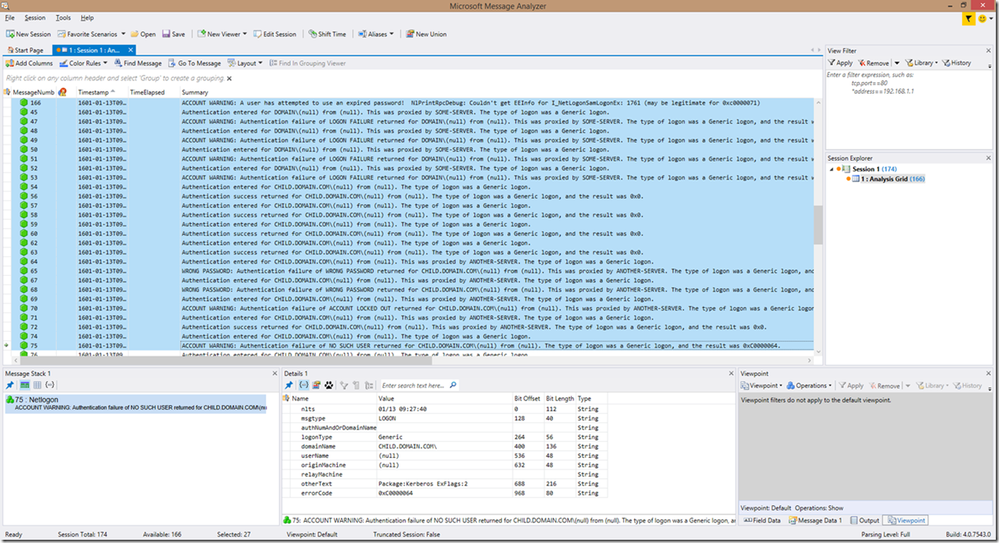
Task: Click the Shift Time toolbar button
Action: tap(327, 34)
